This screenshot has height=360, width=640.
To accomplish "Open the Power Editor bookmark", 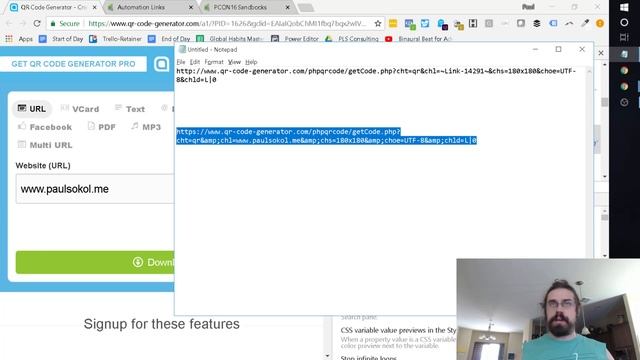I will click(296, 39).
